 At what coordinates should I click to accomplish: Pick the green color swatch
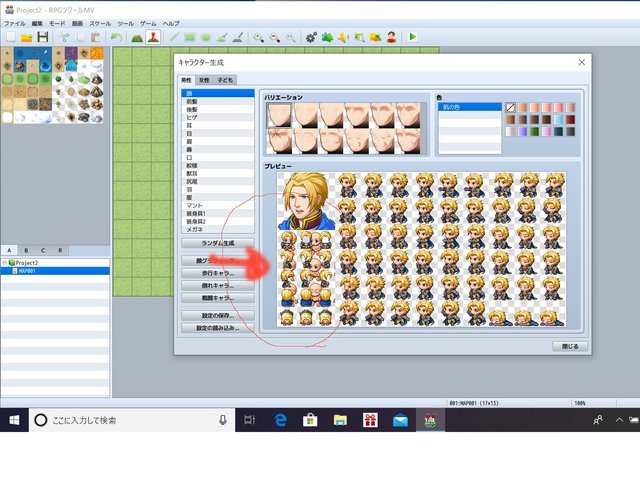coord(534,131)
